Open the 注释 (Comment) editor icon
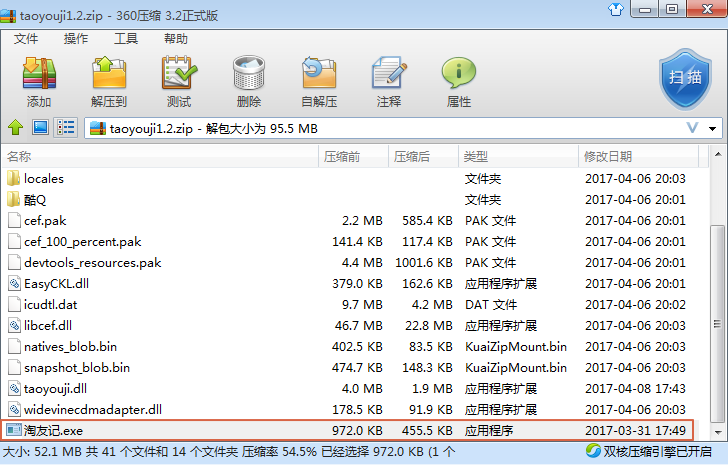The image size is (728, 465). (x=389, y=73)
